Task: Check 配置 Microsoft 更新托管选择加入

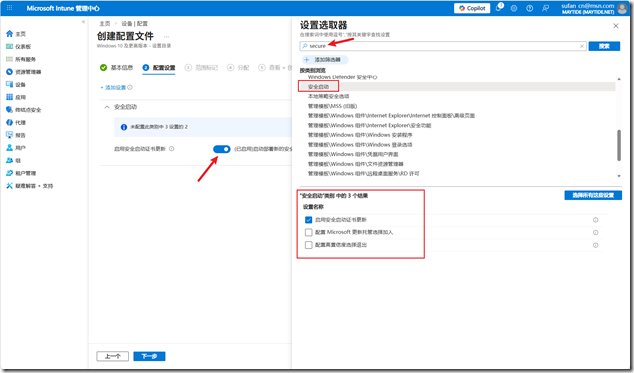Action: (x=309, y=232)
